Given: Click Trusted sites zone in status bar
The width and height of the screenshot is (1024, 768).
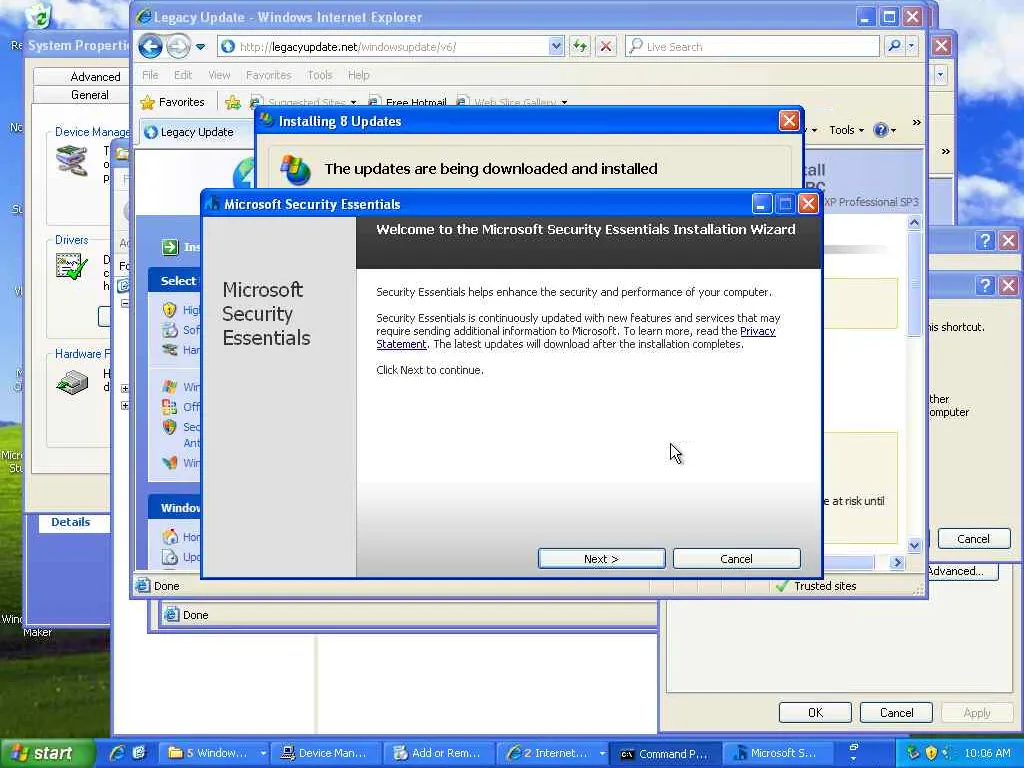Looking at the screenshot, I should point(816,586).
